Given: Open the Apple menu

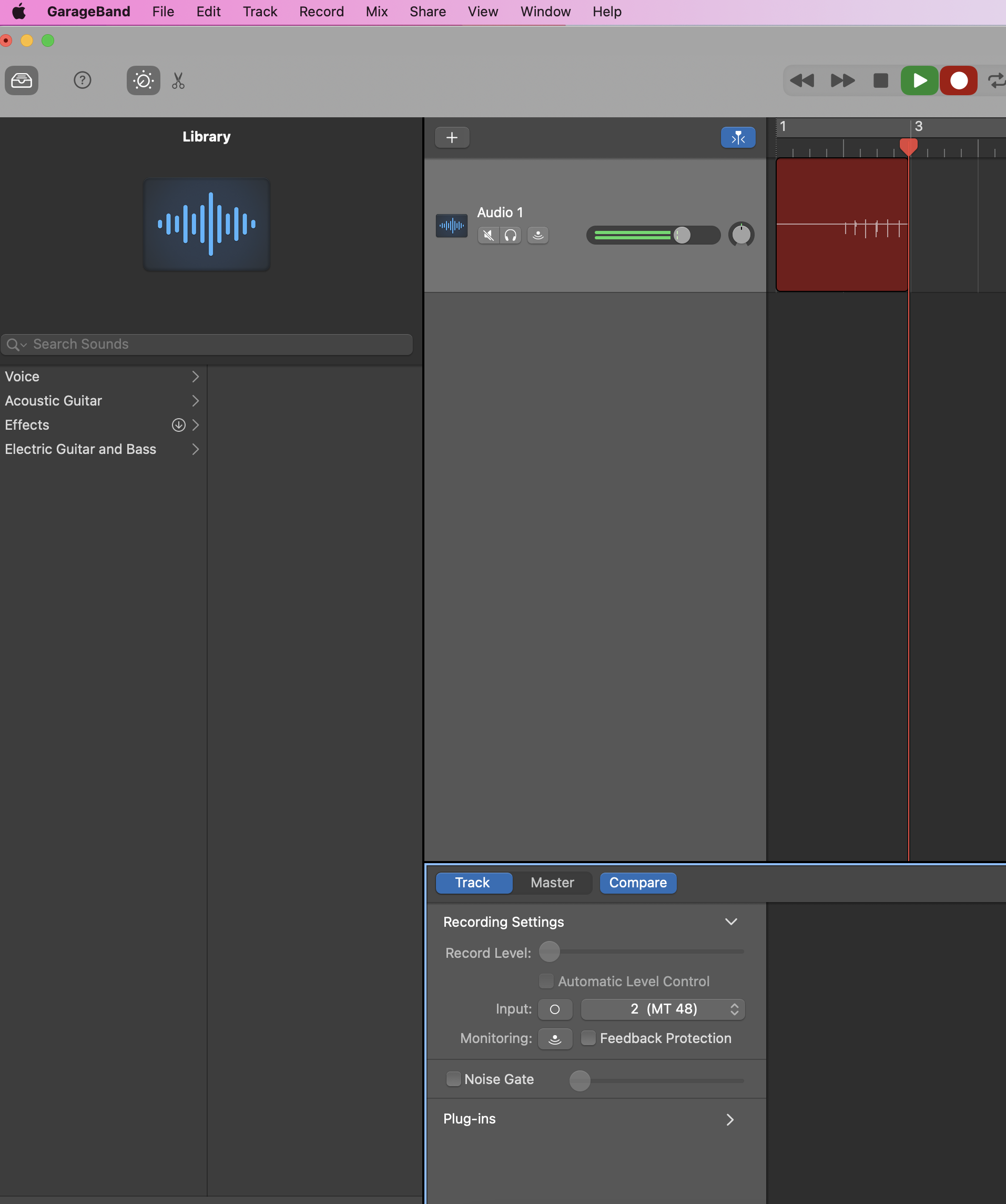Looking at the screenshot, I should point(19,12).
